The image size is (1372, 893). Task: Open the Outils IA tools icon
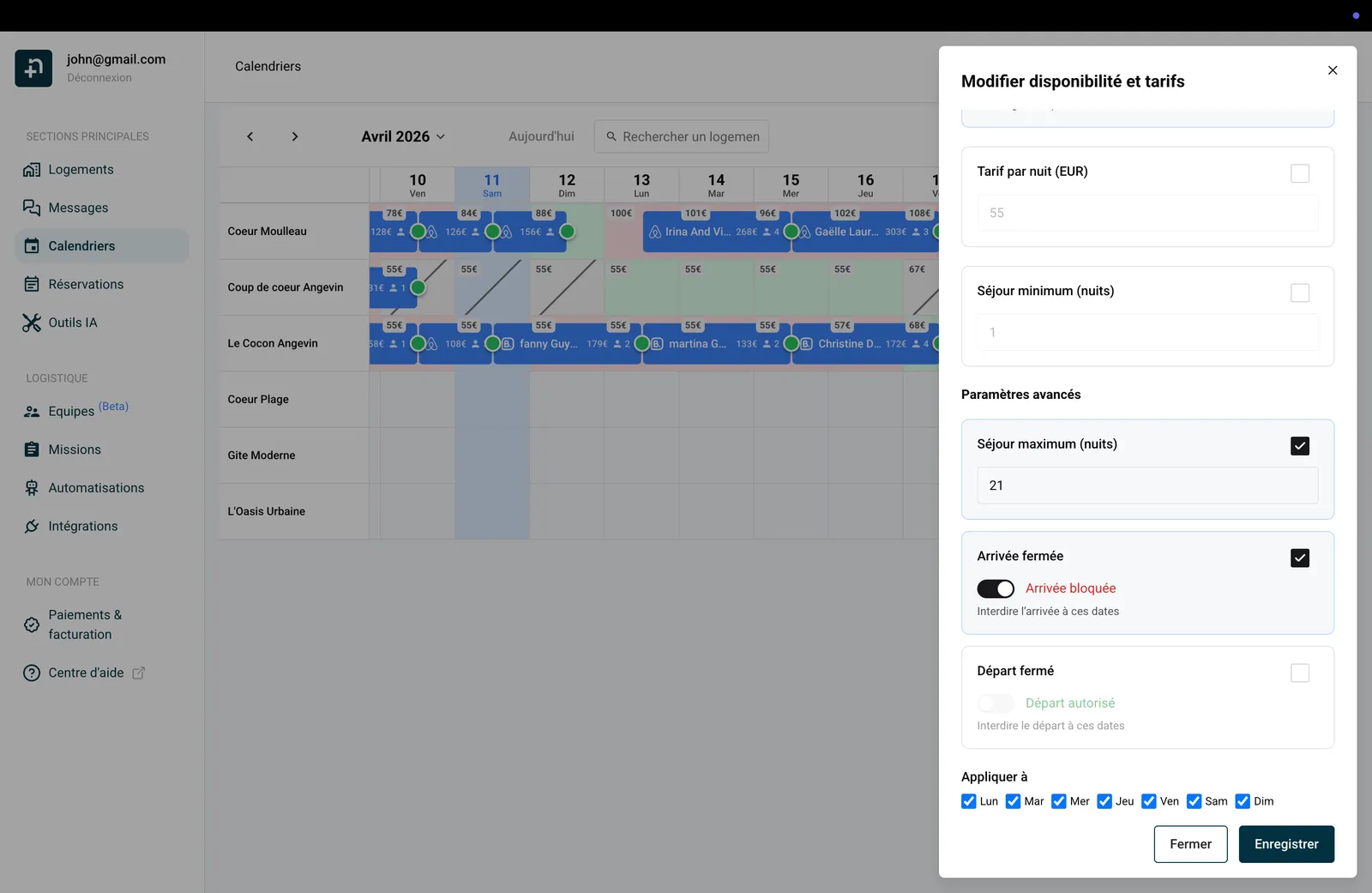(32, 323)
